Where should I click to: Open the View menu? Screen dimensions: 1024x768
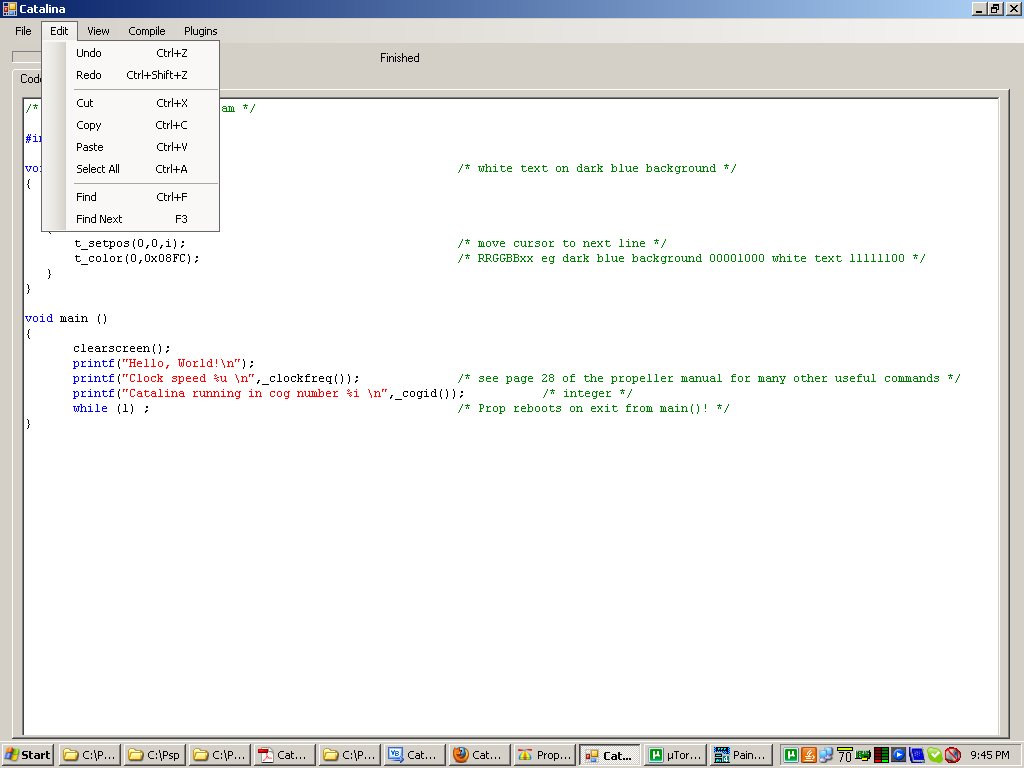click(98, 31)
